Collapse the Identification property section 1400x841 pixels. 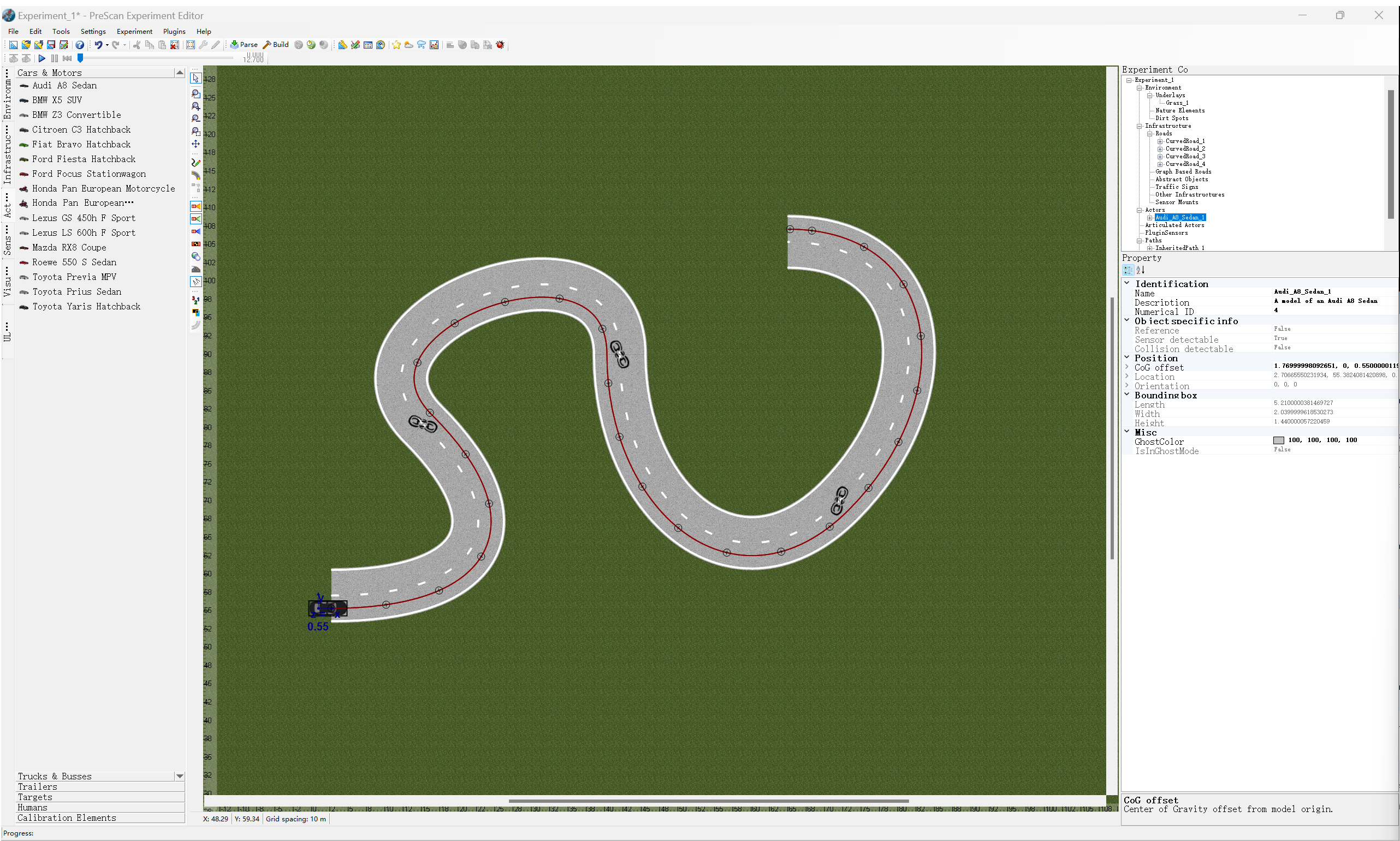point(1127,283)
